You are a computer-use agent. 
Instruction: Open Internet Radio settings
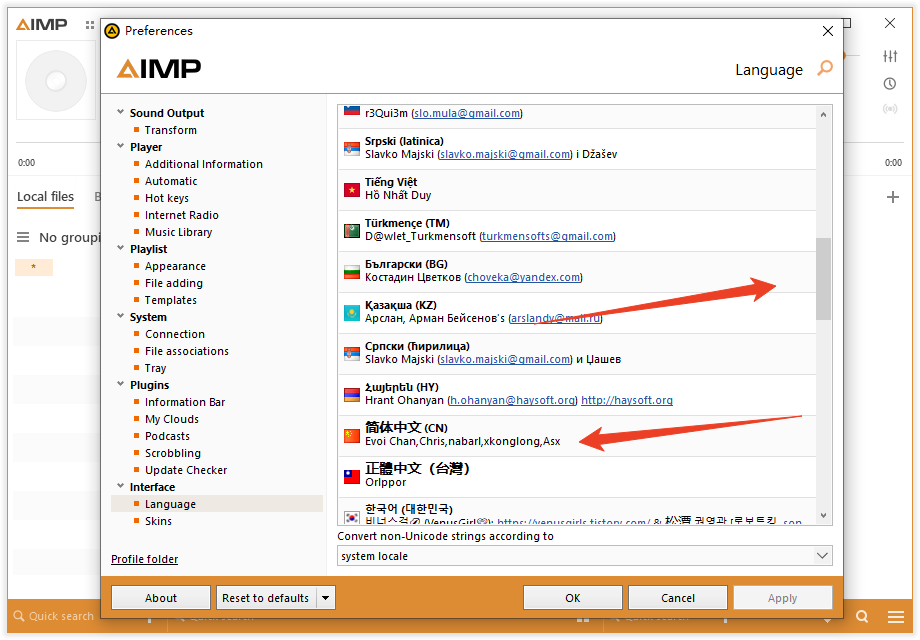point(181,215)
